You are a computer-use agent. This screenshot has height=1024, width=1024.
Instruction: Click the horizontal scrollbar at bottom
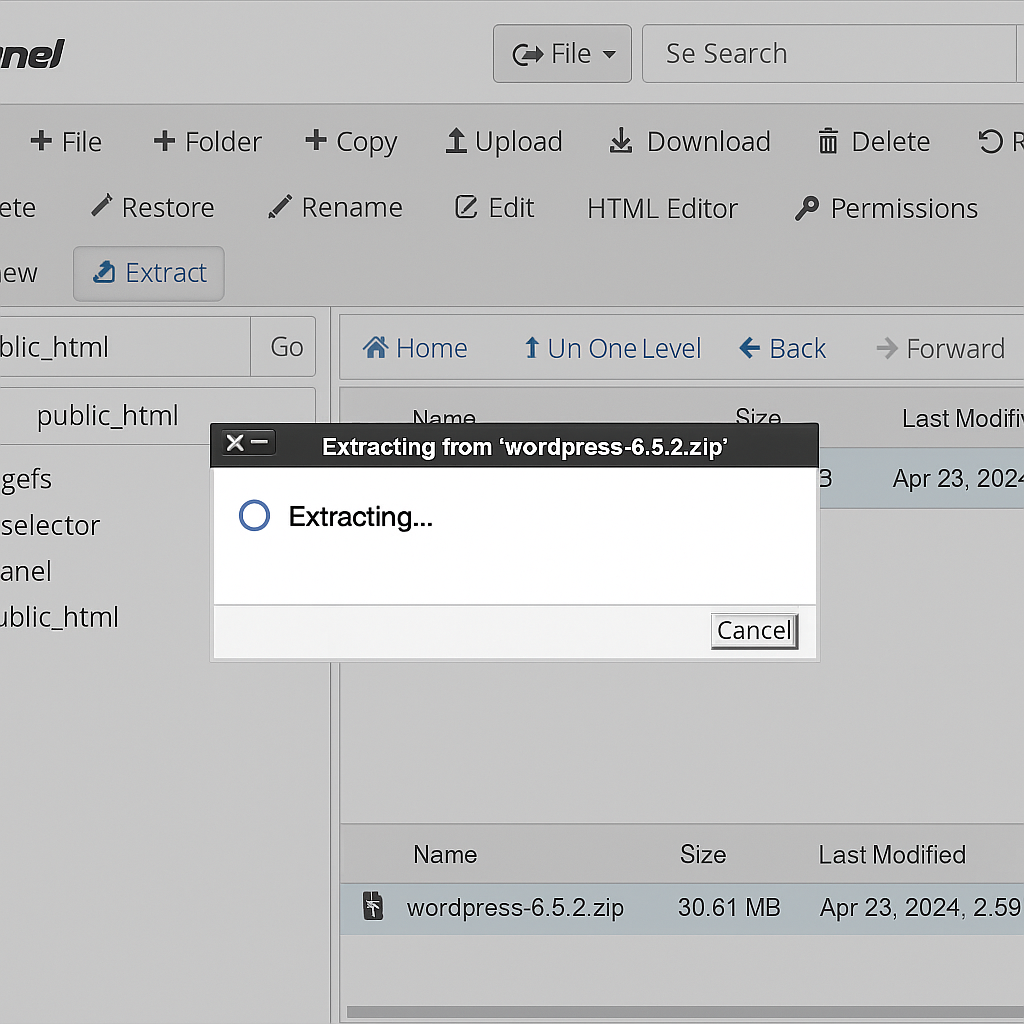click(x=685, y=1012)
